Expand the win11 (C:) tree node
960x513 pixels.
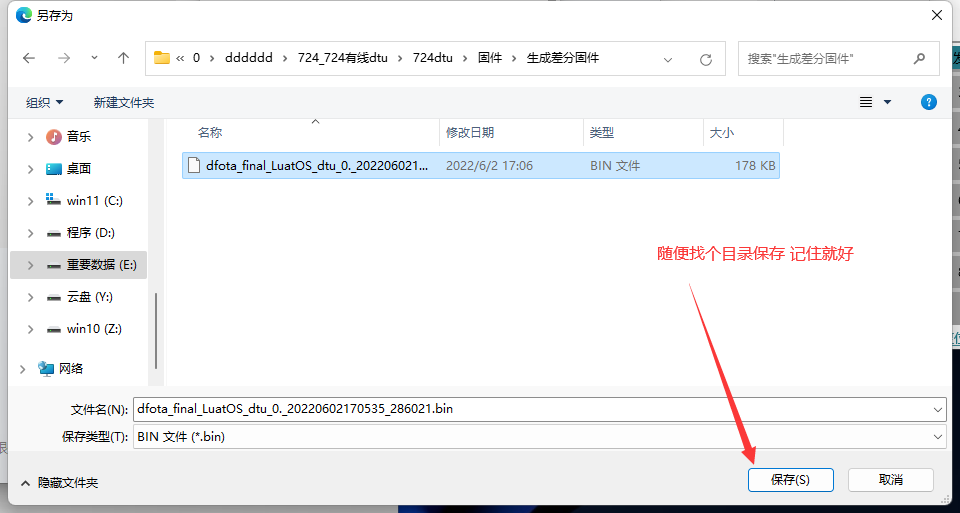coord(30,201)
